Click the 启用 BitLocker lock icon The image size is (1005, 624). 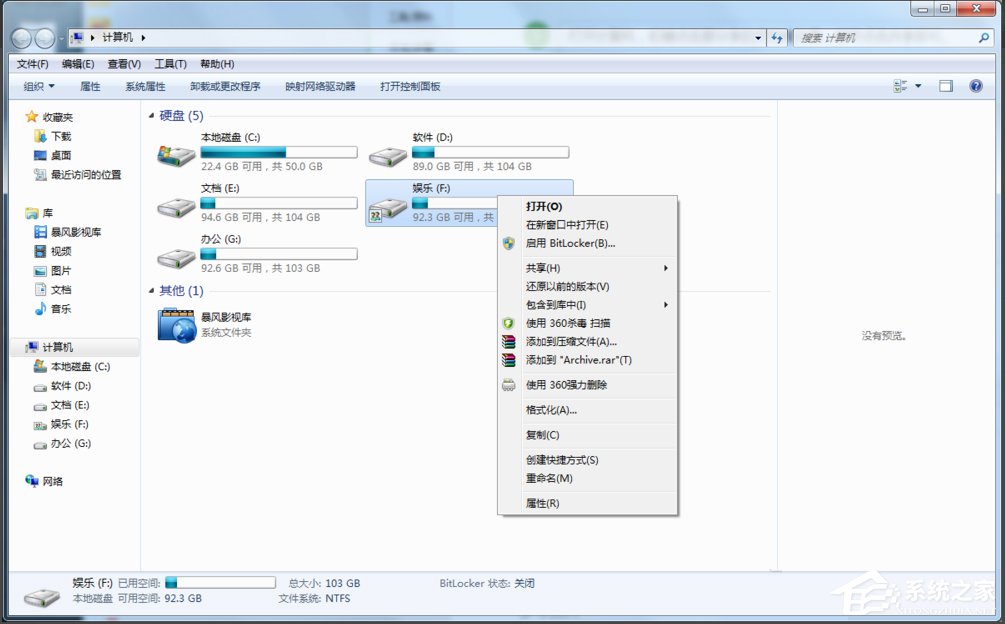(510, 242)
